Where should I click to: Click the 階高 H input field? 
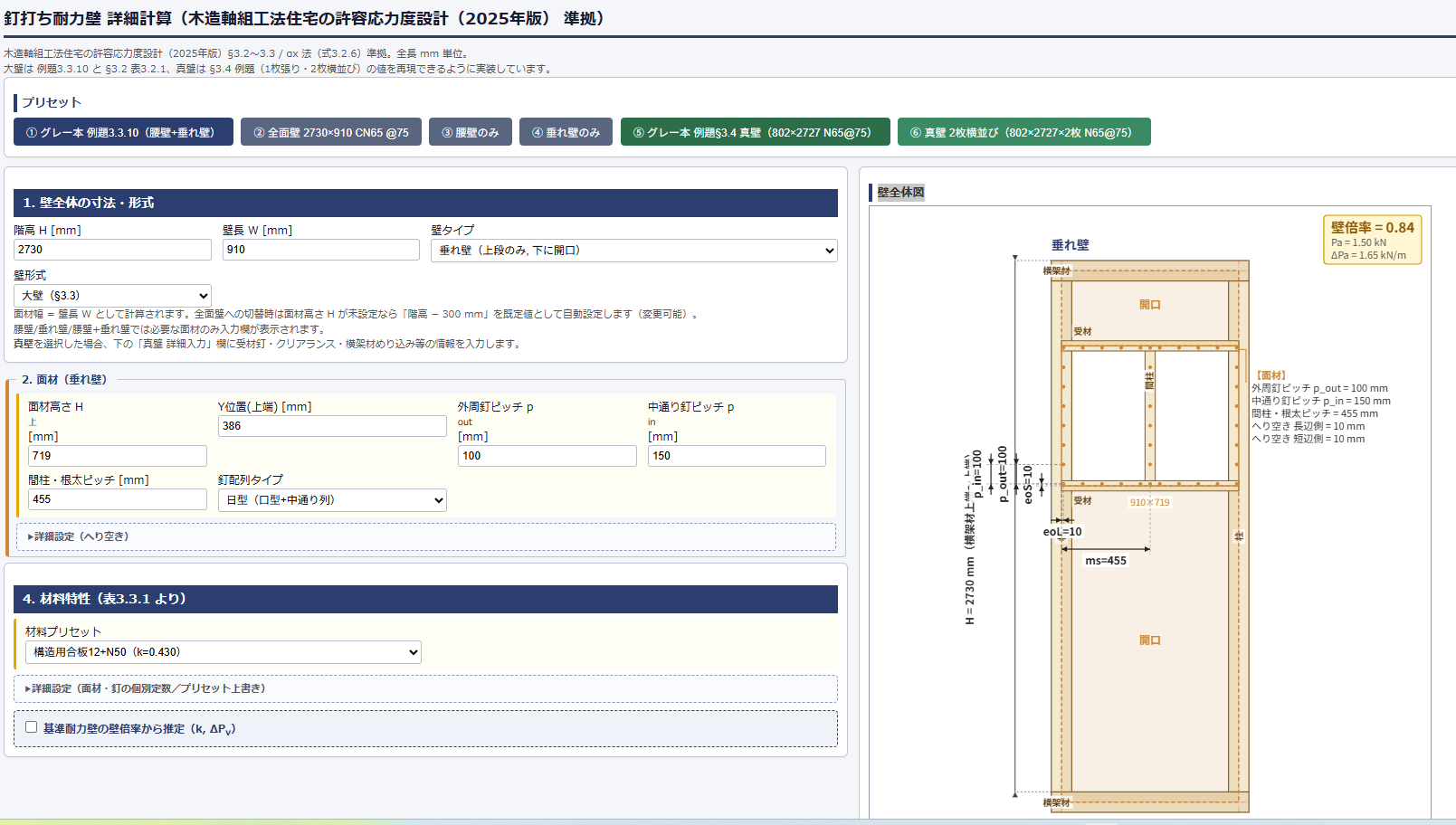point(112,250)
